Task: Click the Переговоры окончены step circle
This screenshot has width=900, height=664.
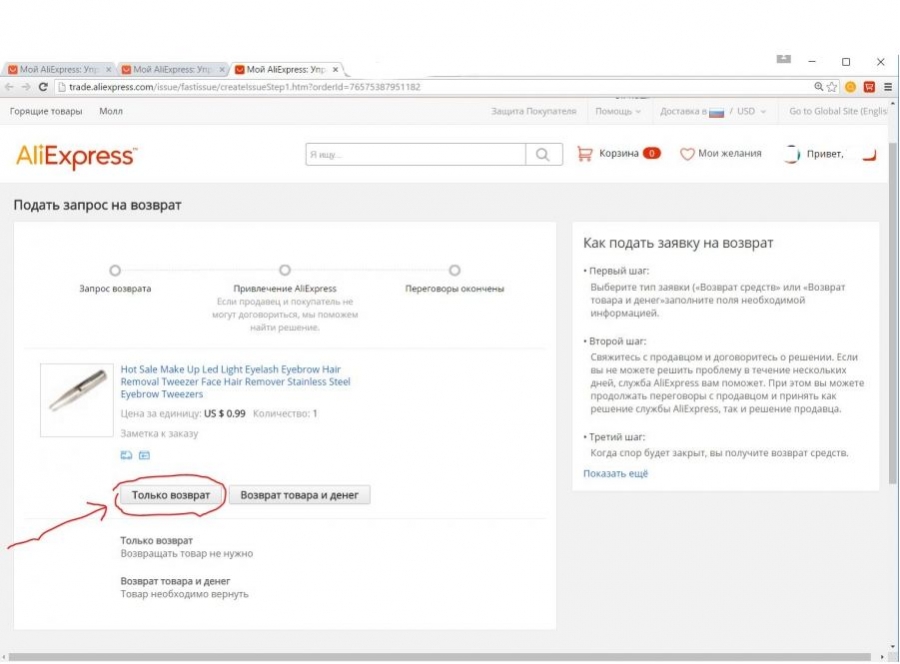Action: 455,270
